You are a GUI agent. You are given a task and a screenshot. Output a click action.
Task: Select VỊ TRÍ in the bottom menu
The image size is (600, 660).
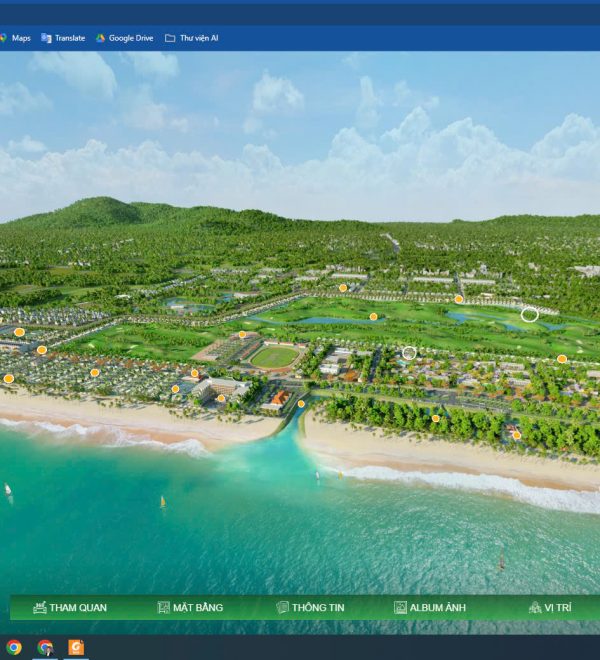[550, 607]
